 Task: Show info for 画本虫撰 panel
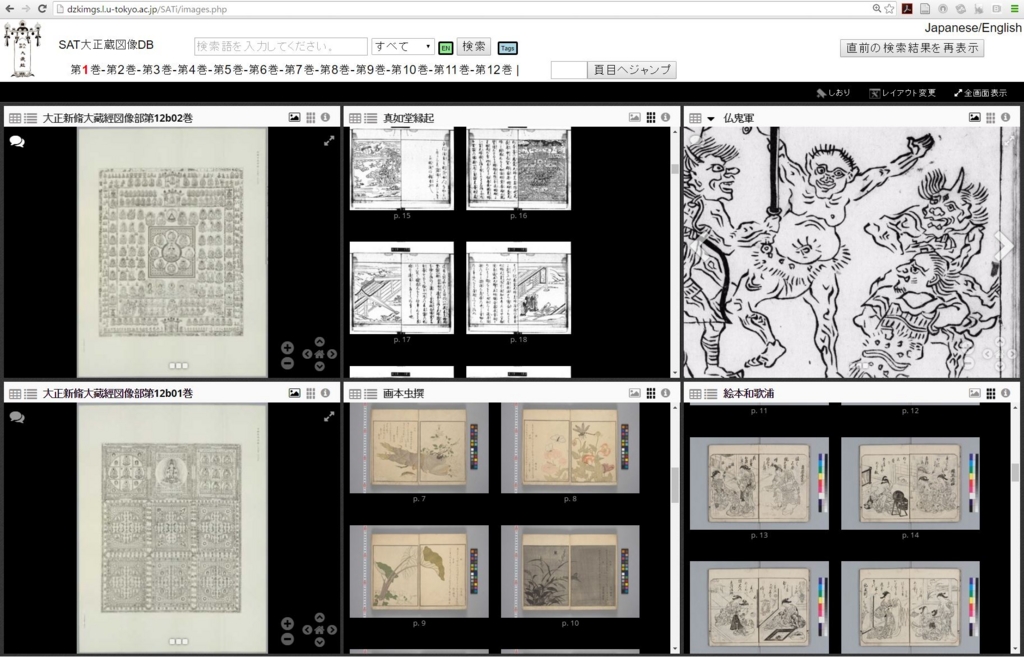tap(665, 393)
